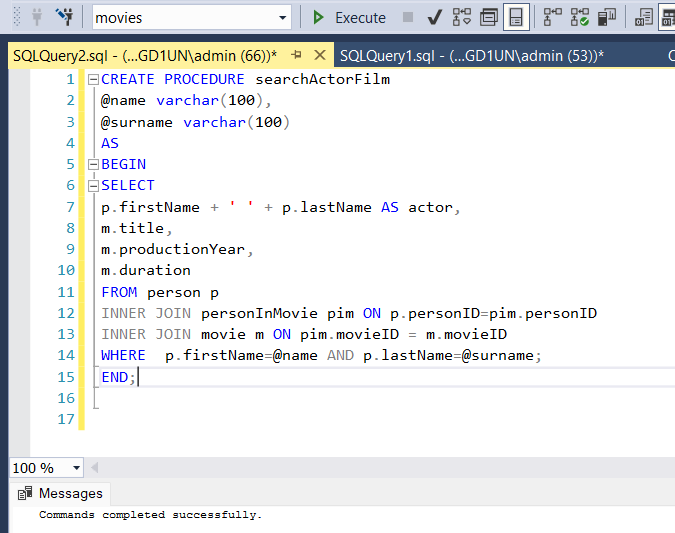Open the Query Options icon

[x=489, y=17]
